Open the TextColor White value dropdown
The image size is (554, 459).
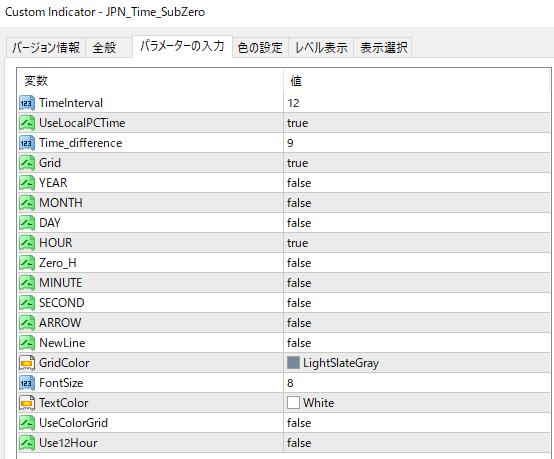[417, 403]
